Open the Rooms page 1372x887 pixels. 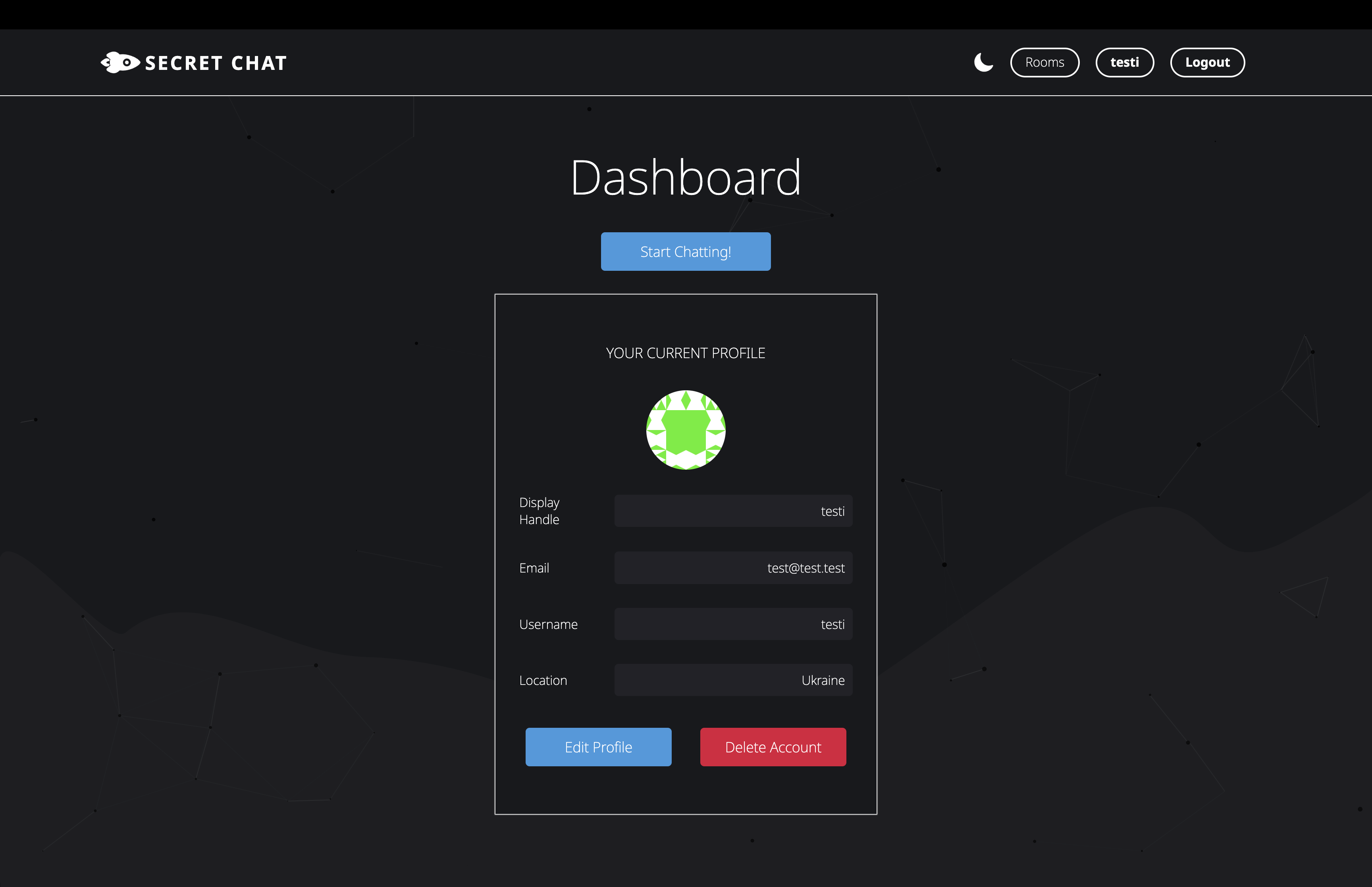coord(1044,62)
